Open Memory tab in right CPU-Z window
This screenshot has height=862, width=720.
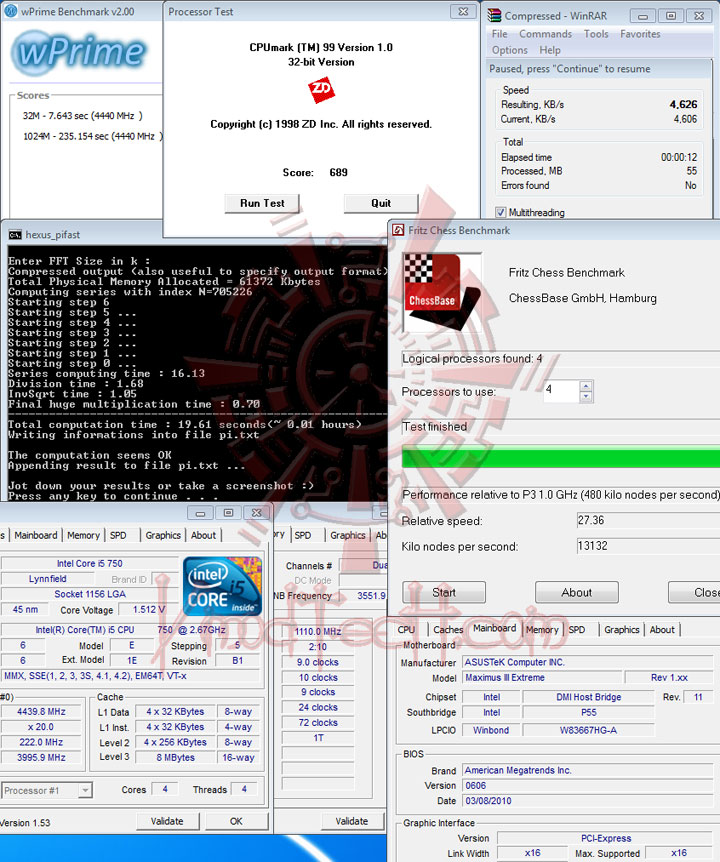click(x=542, y=629)
